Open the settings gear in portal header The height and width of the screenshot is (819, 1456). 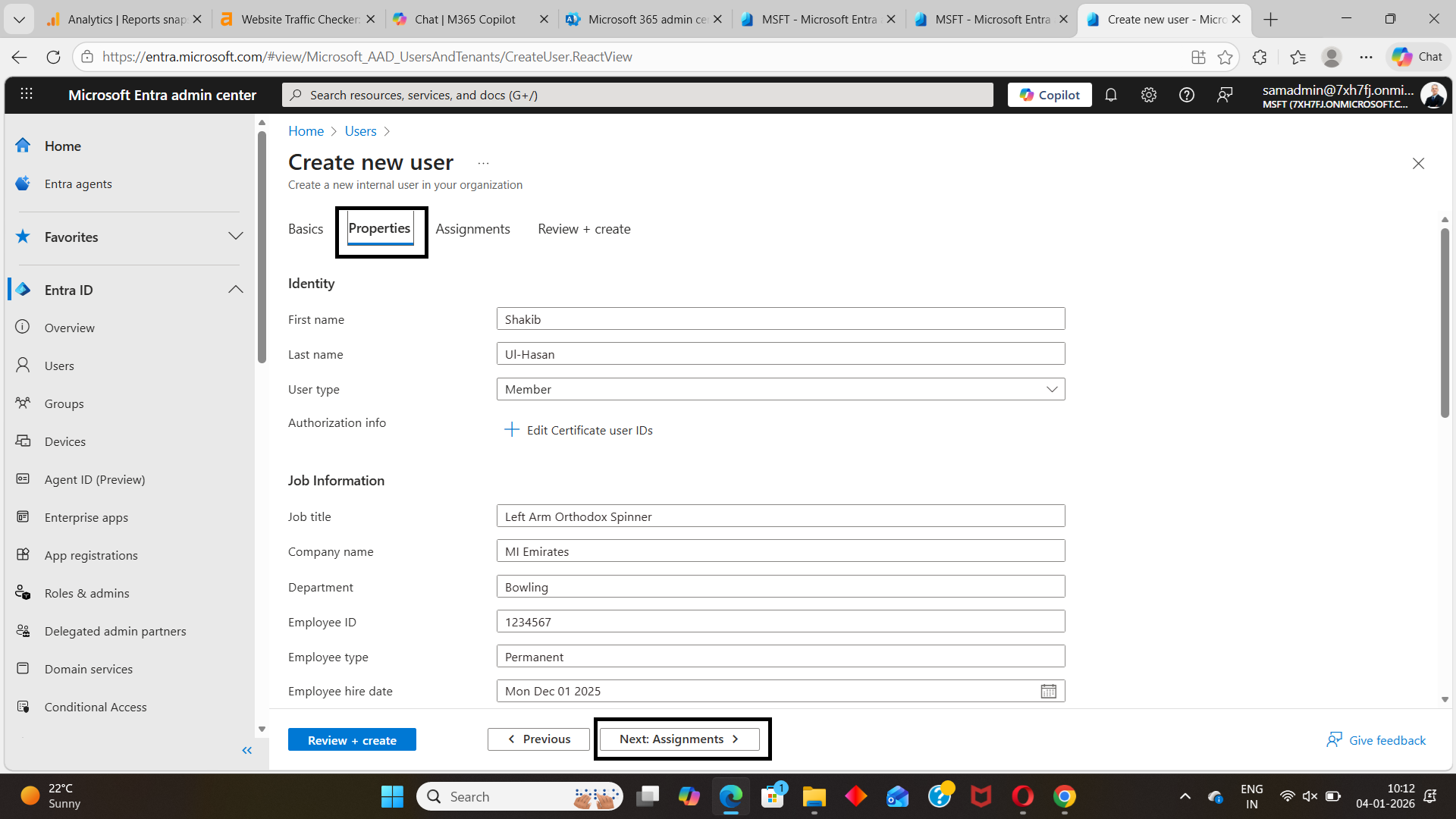1149,95
